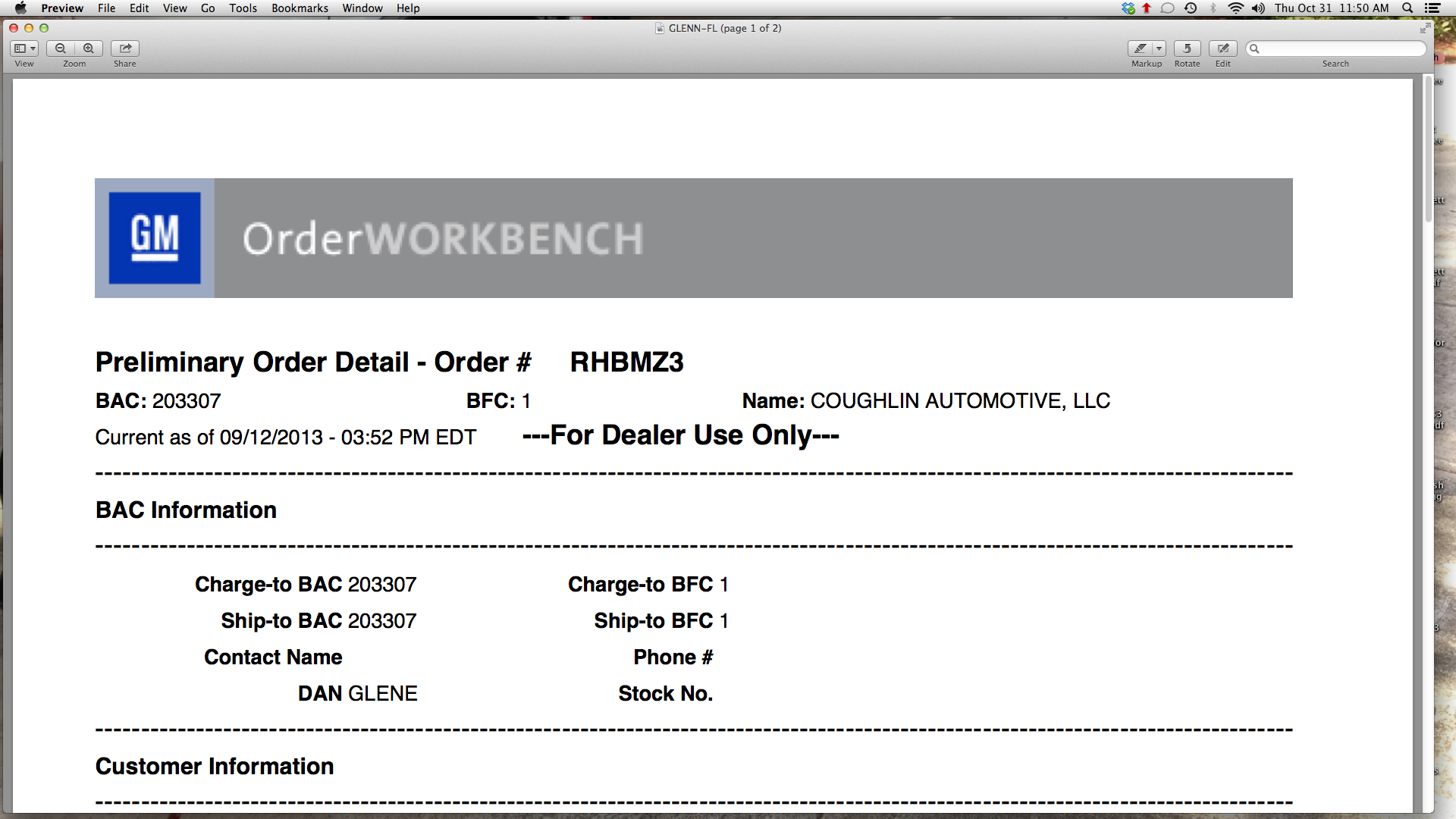This screenshot has height=819, width=1456.
Task: Click the Zoom In magnifier button
Action: pyautogui.click(x=89, y=49)
